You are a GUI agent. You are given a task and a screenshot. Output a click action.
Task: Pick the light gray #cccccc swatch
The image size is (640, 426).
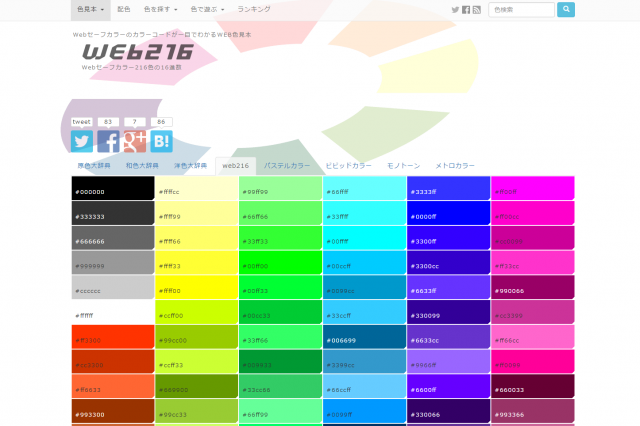pos(113,287)
